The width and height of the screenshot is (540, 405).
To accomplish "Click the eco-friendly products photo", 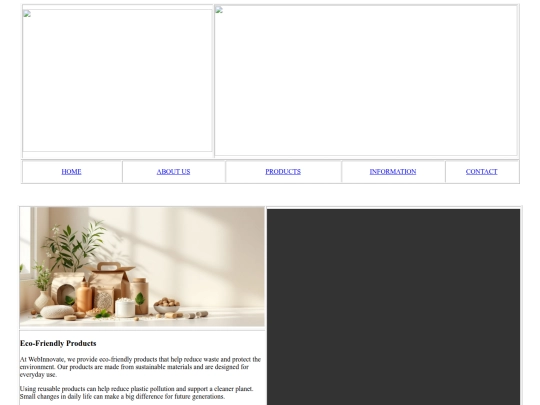I will [x=142, y=267].
